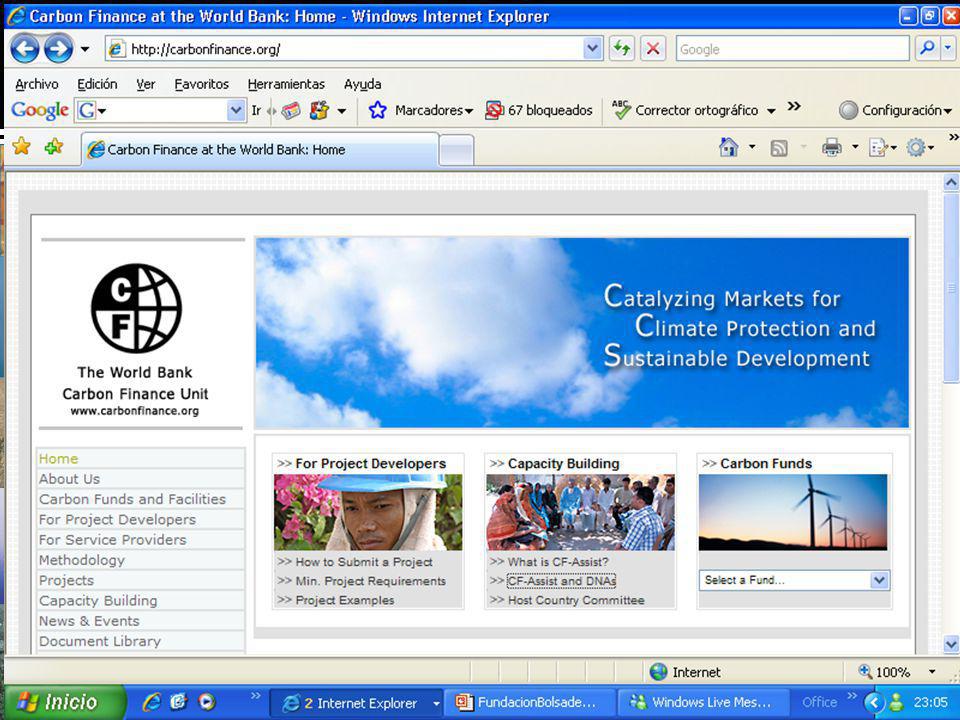Open the Select a Fund dropdown
Viewport: 960px width, 720px height.
[794, 580]
